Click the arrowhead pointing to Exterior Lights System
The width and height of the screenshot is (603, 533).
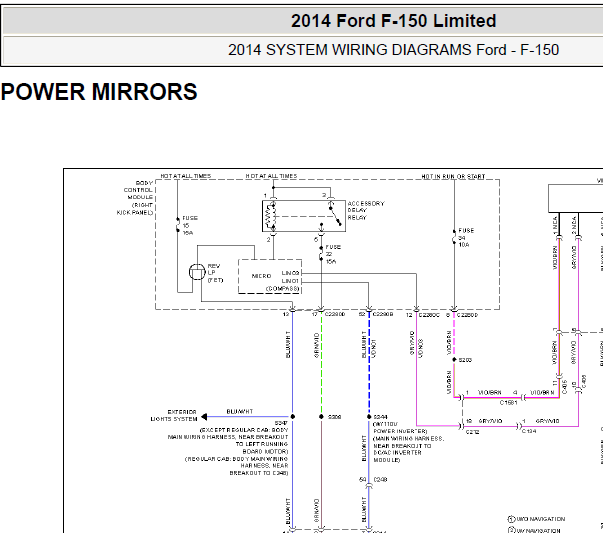tap(204, 416)
